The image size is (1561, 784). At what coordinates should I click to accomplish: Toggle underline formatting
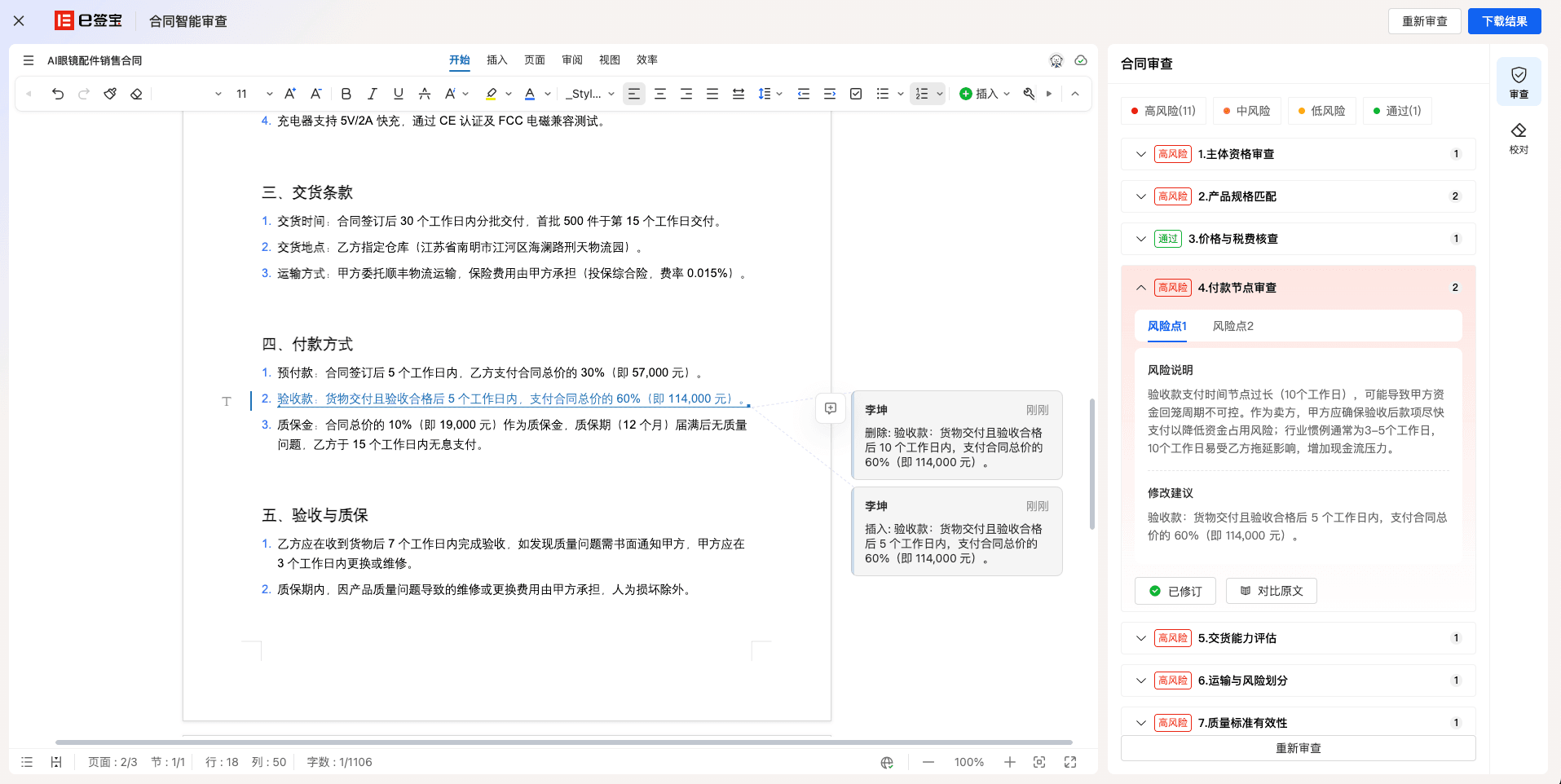[398, 94]
